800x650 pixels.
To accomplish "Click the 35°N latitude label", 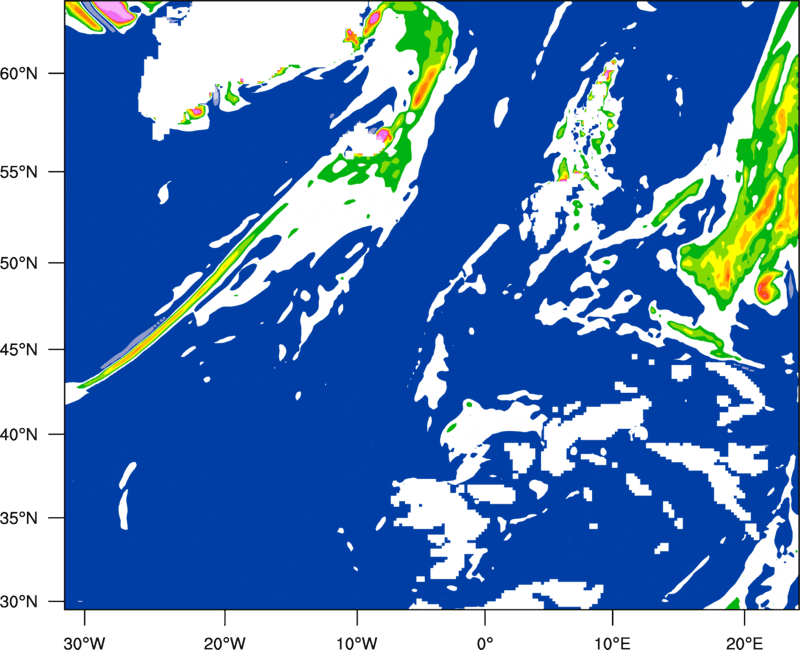I will tap(19, 518).
